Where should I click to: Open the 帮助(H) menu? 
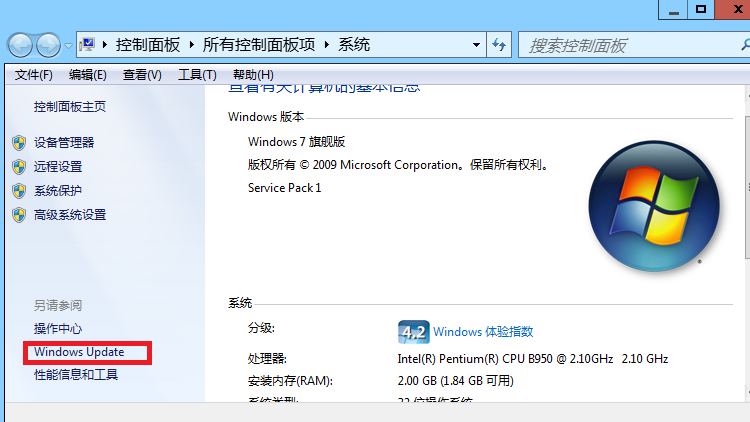[x=253, y=75]
